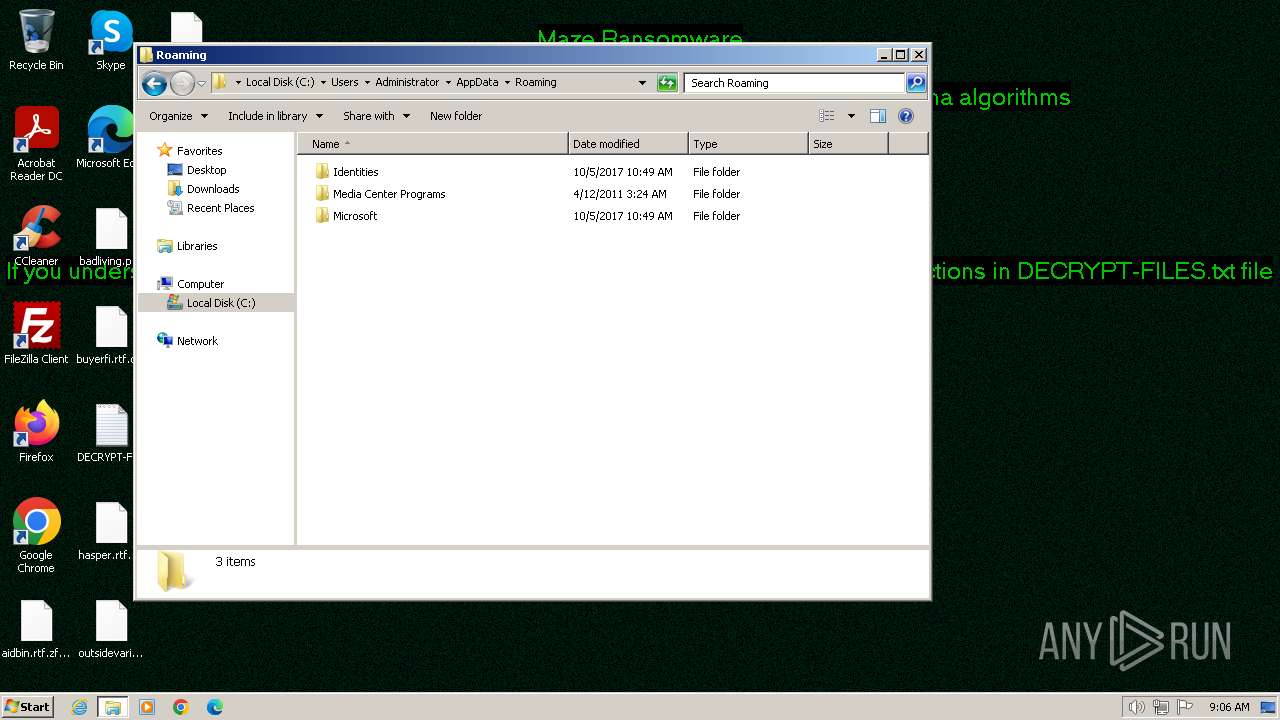Screen dimensions: 1280x720
Task: Select the buyerfi.rtf desktop file
Action: pos(106,334)
